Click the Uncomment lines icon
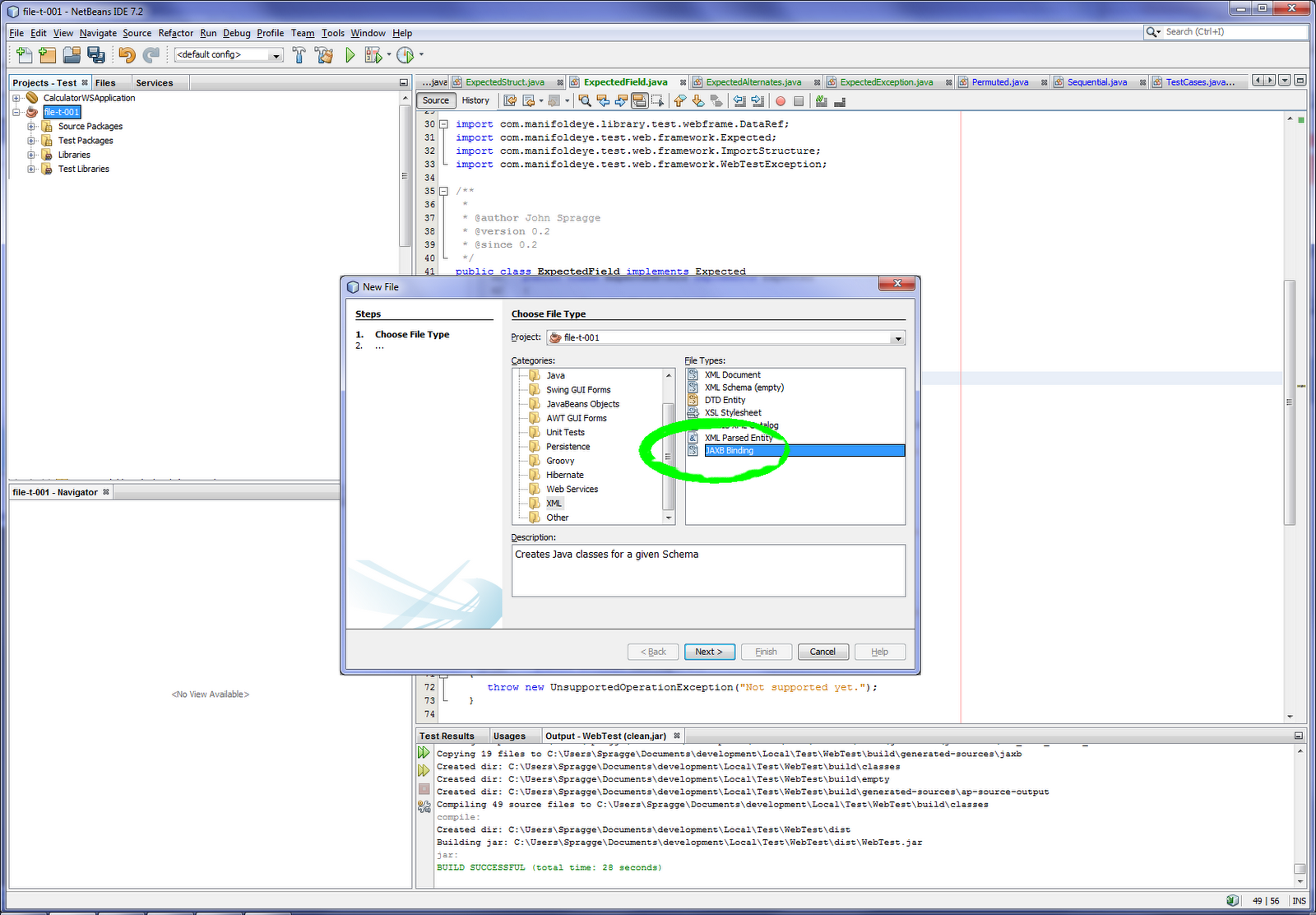The height and width of the screenshot is (915, 1316). [x=840, y=100]
